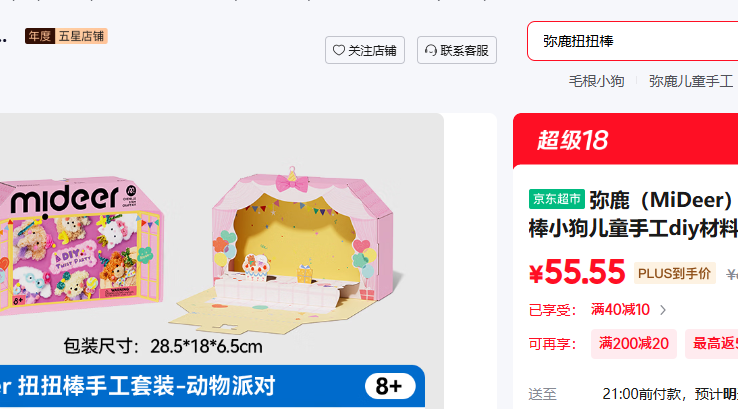The image size is (738, 409).
Task: Click the 8+ age badge on image
Action: coord(390,386)
